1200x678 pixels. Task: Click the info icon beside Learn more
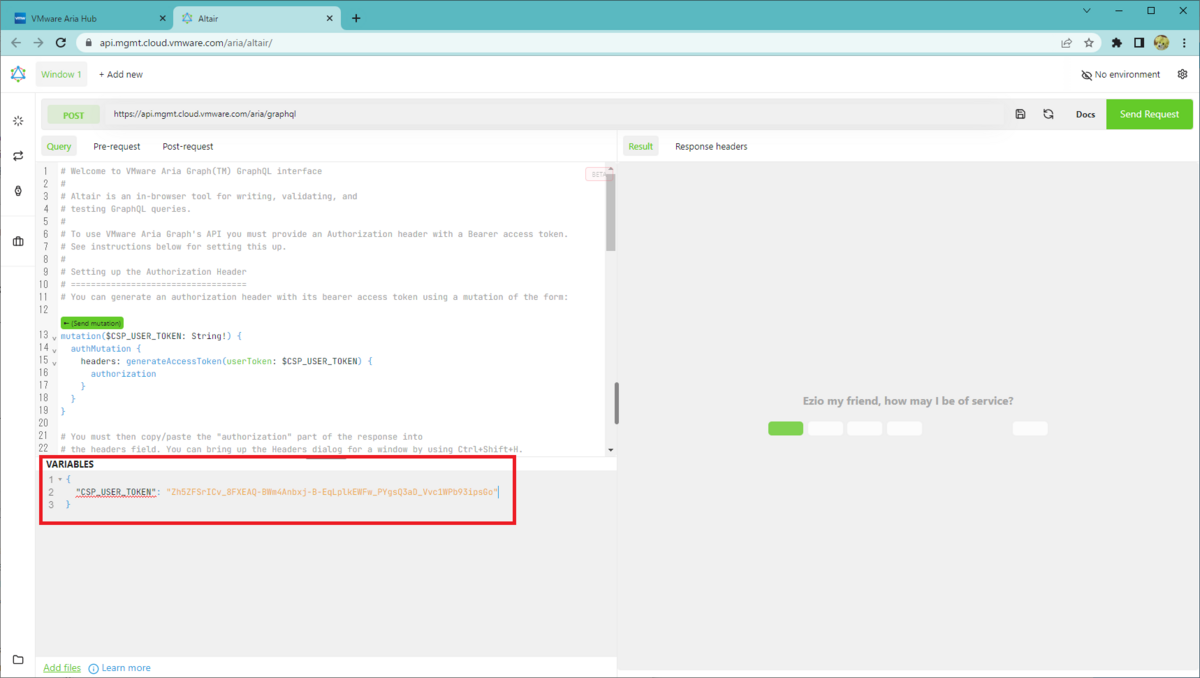pos(93,668)
